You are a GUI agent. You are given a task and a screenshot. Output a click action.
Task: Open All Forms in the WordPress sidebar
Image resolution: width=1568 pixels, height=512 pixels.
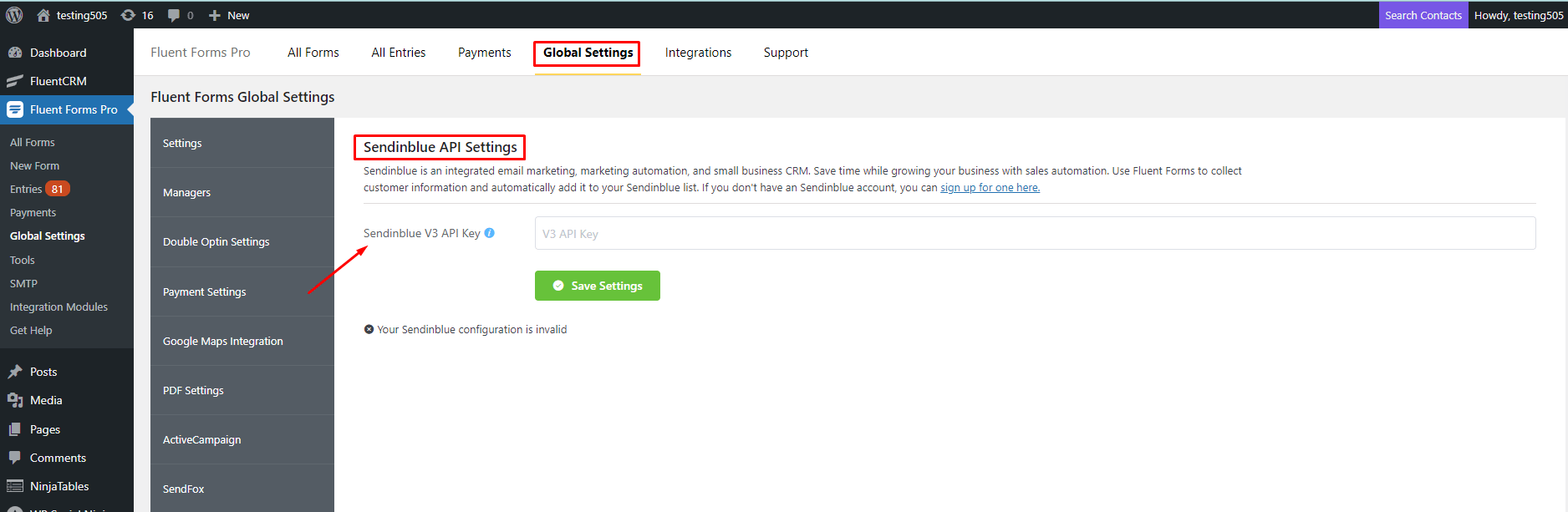33,143
